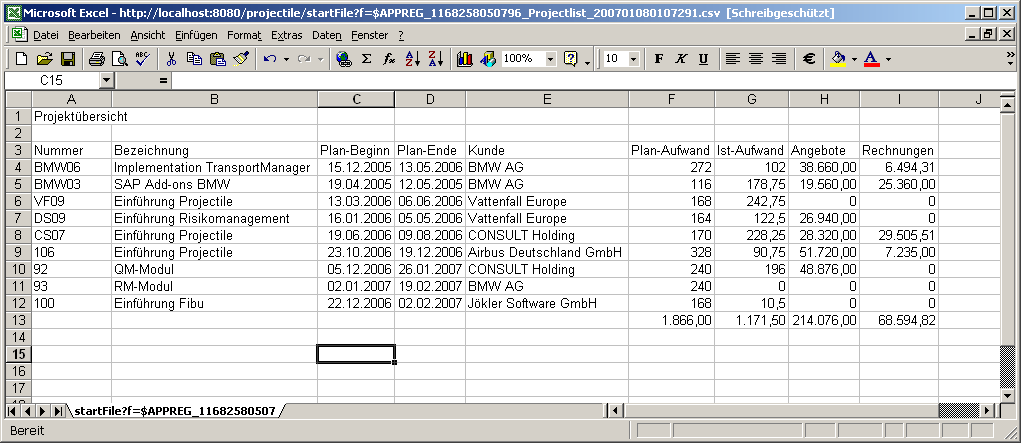
Task: Open the Einfügen menu
Action: coord(196,35)
